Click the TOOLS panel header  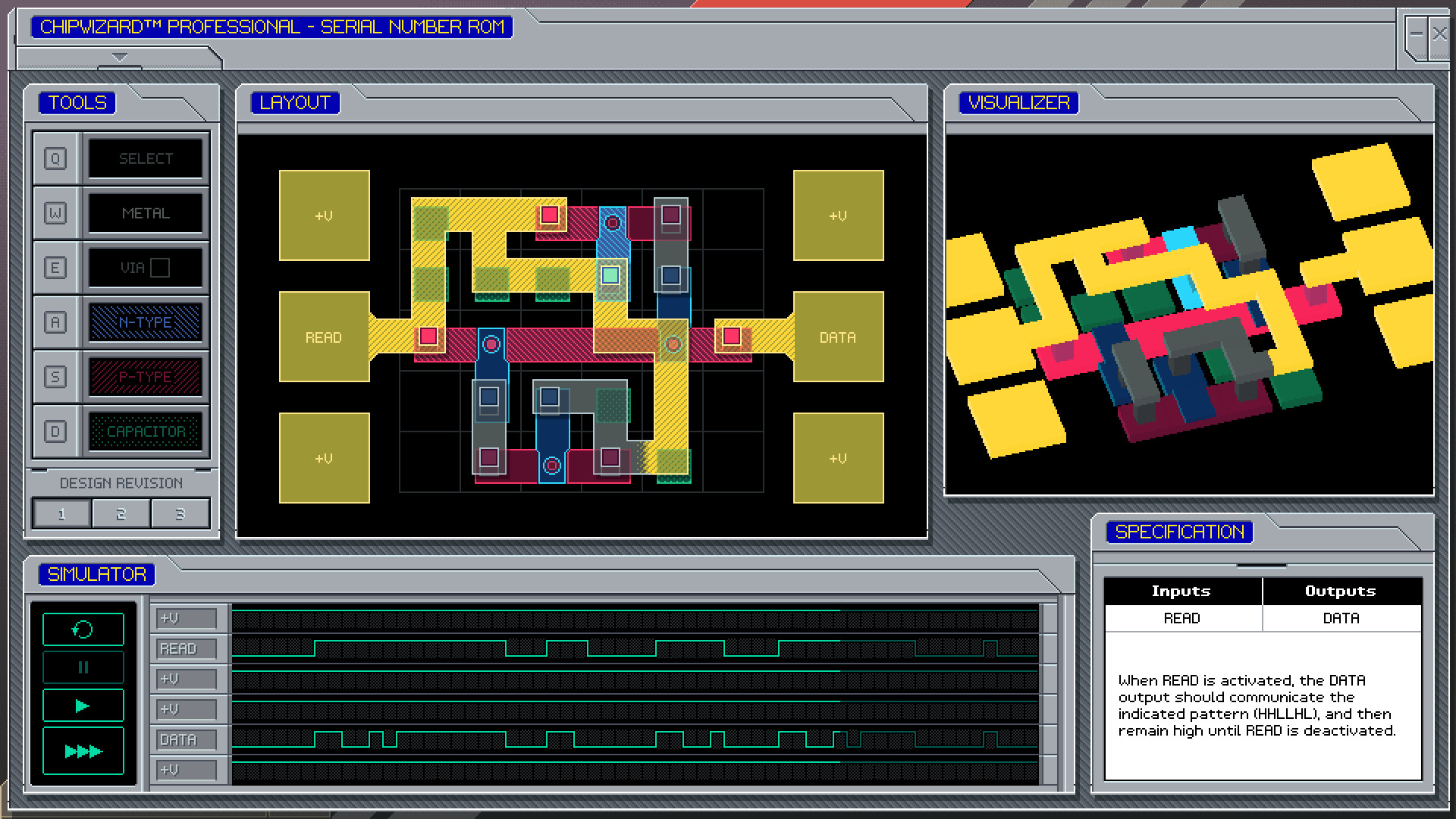pos(77,102)
